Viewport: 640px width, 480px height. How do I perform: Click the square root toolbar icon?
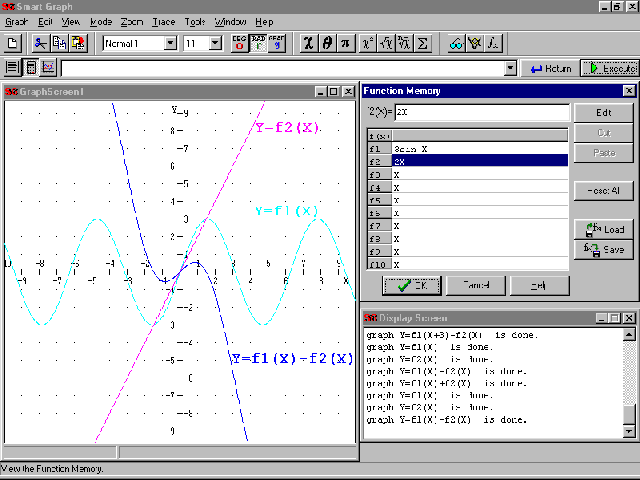386,43
